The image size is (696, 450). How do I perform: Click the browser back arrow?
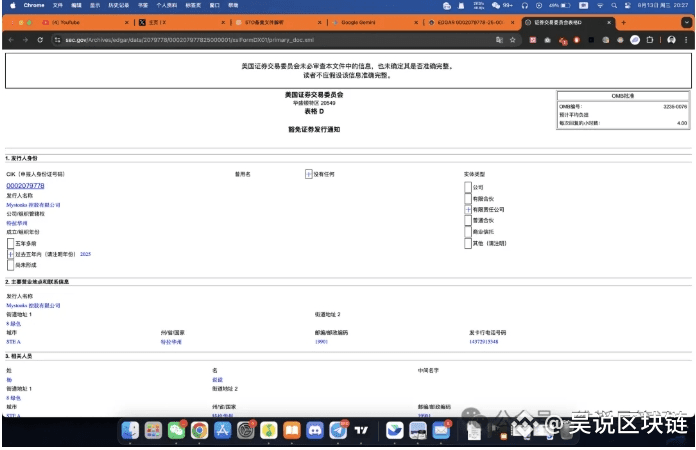10,39
